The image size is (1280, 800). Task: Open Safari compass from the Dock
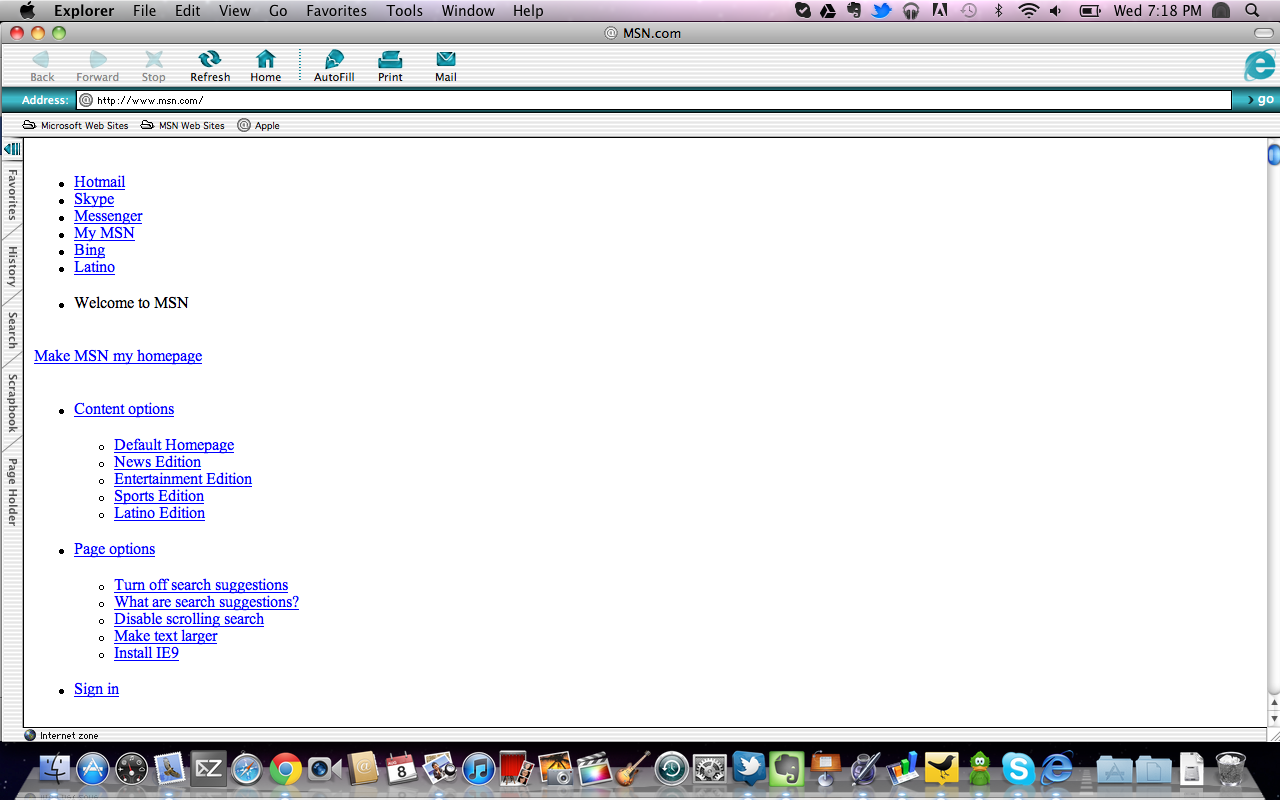tap(246, 769)
